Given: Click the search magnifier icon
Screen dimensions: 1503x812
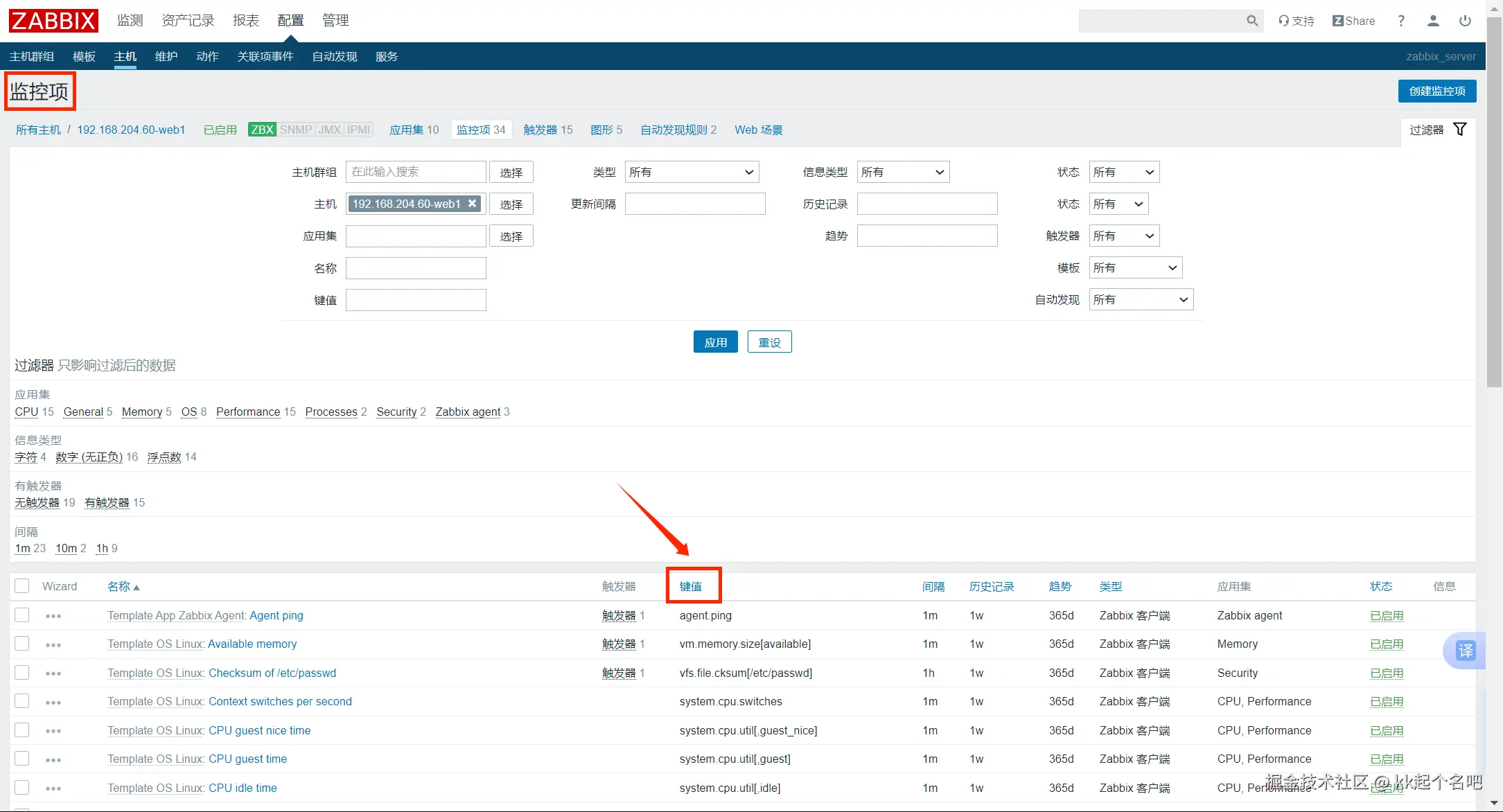Looking at the screenshot, I should (1251, 21).
